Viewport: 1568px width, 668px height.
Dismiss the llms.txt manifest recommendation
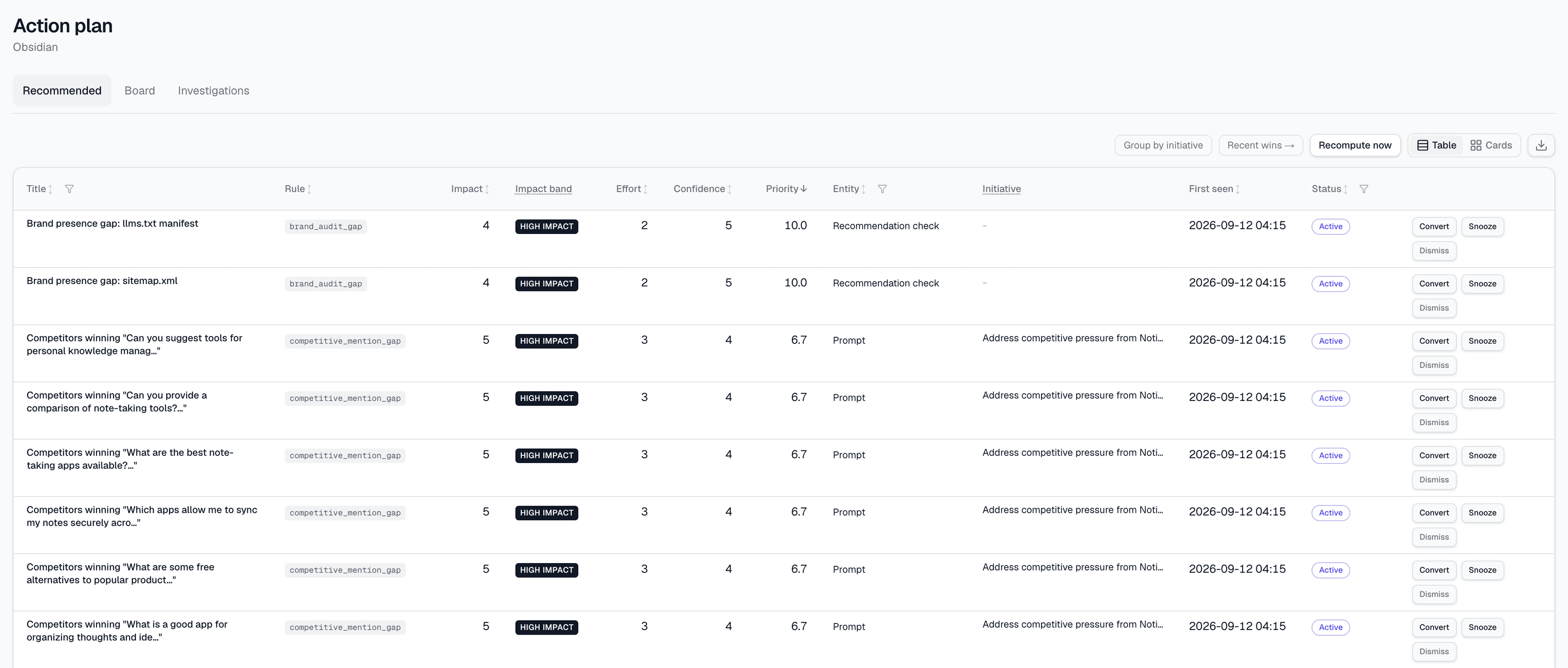coord(1434,251)
